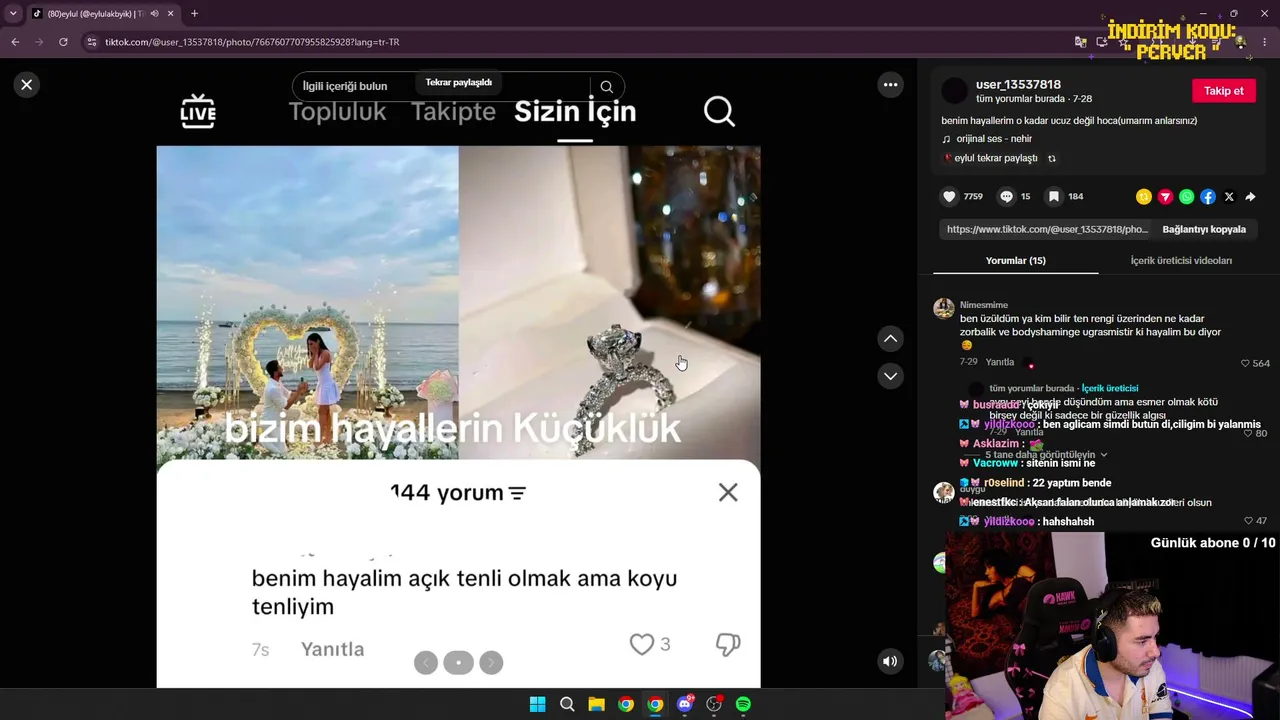This screenshot has width=1280, height=720.
Task: Show next image using right carousel arrow
Action: 491,662
